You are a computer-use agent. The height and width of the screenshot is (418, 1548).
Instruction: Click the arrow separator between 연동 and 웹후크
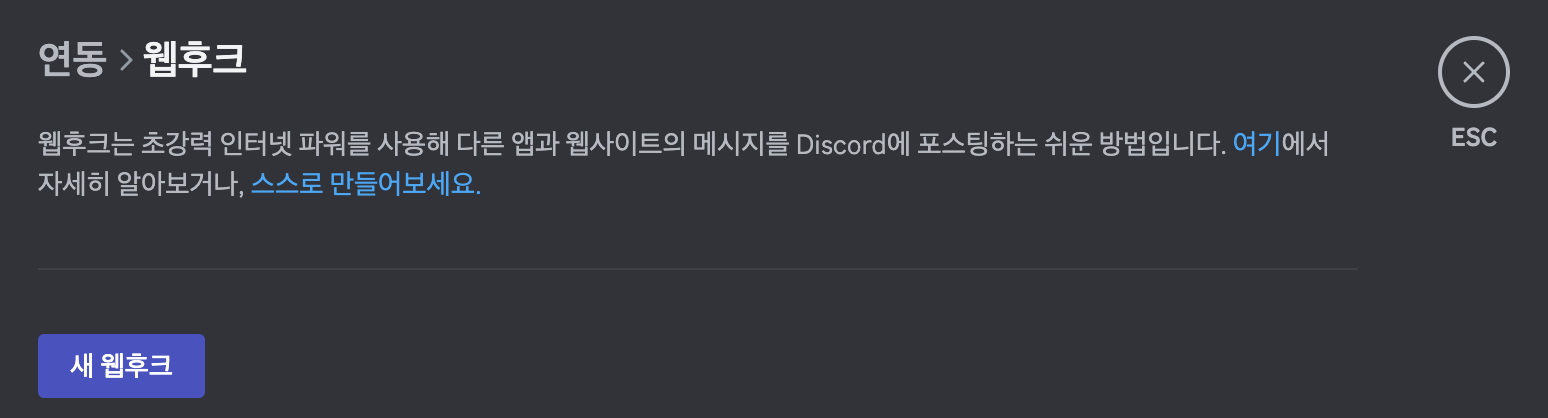[125, 62]
